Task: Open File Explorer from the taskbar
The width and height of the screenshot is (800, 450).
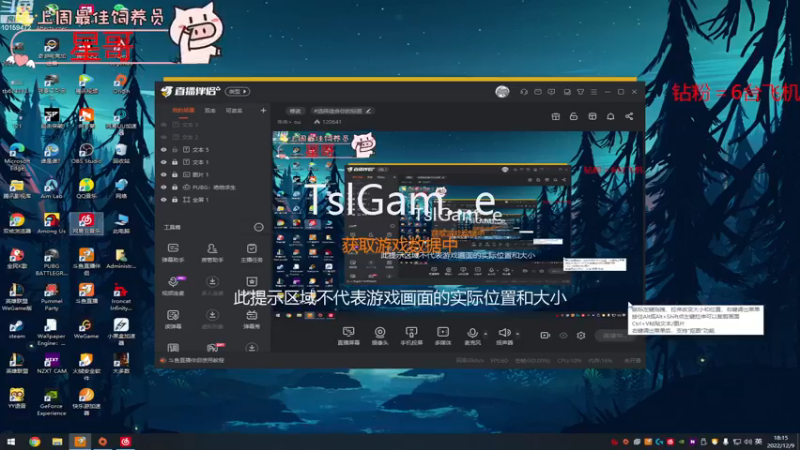Action: [57, 441]
